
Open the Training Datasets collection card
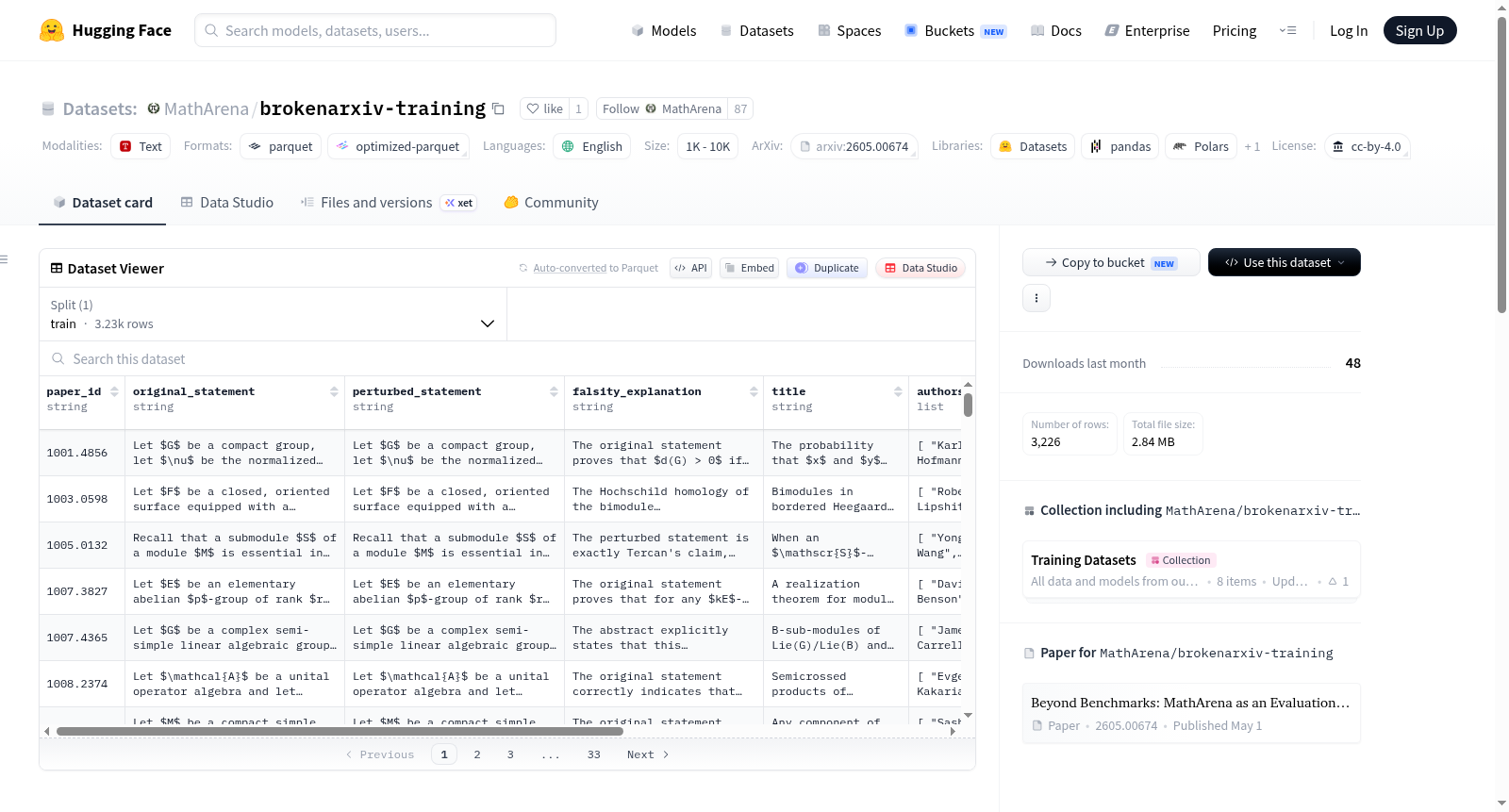(1191, 570)
